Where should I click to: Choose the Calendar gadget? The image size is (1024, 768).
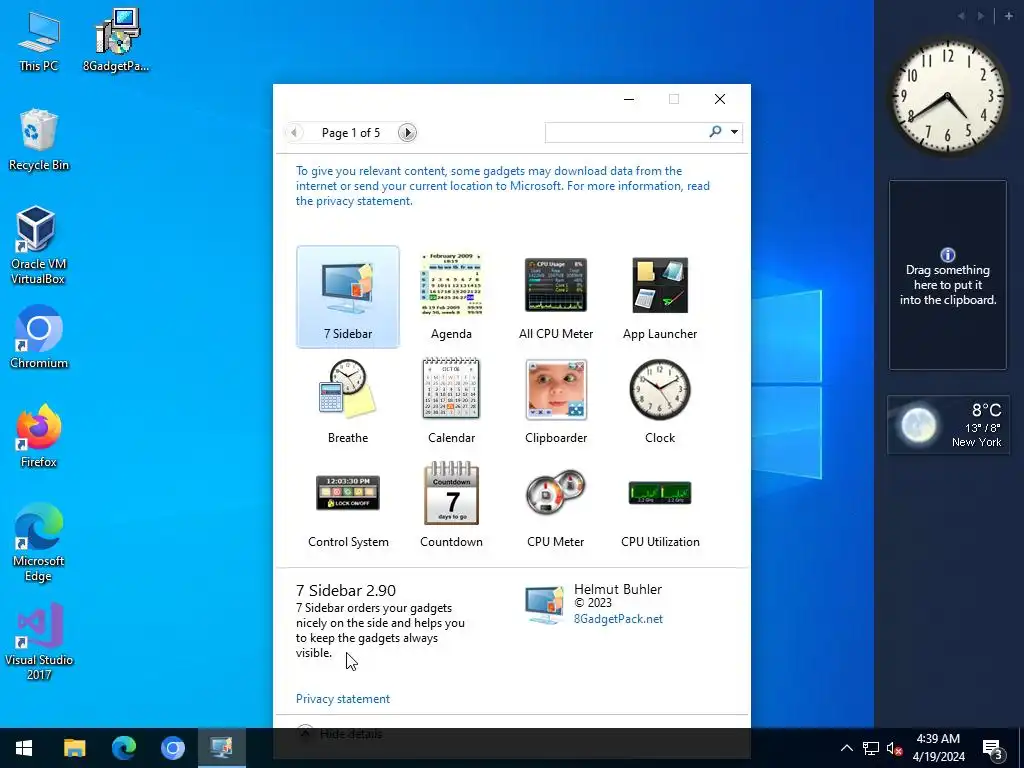click(x=451, y=400)
